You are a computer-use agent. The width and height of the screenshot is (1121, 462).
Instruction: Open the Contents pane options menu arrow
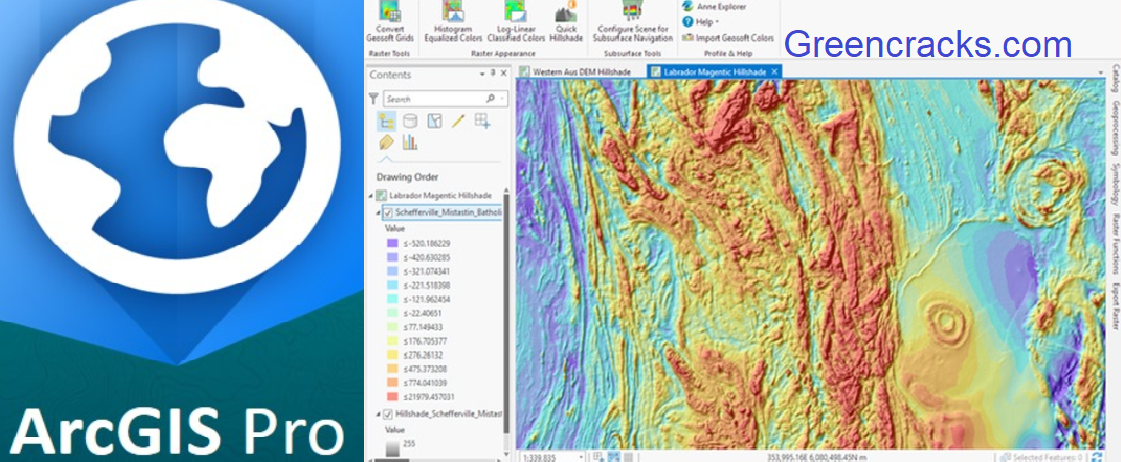[x=482, y=74]
